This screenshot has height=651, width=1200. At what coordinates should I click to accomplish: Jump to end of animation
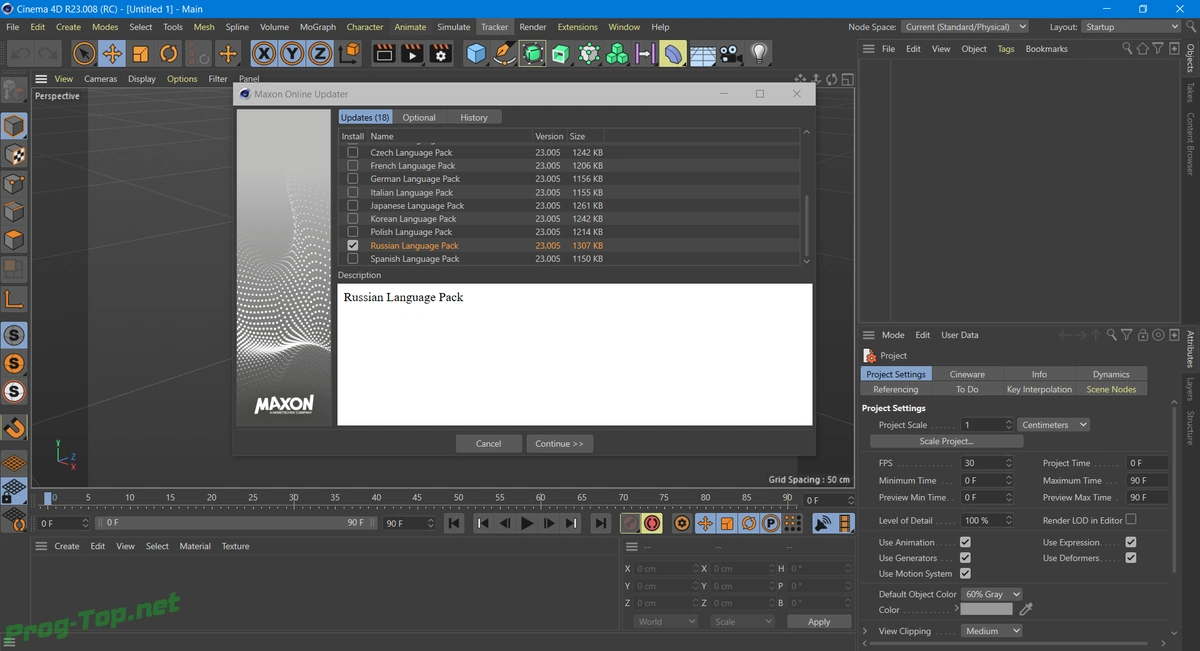pyautogui.click(x=600, y=523)
